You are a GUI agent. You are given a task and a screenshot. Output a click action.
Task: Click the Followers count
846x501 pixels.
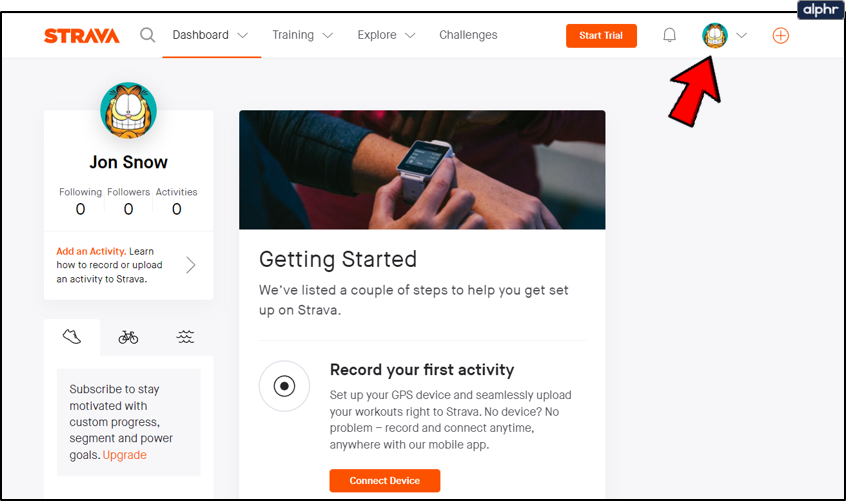click(x=128, y=209)
